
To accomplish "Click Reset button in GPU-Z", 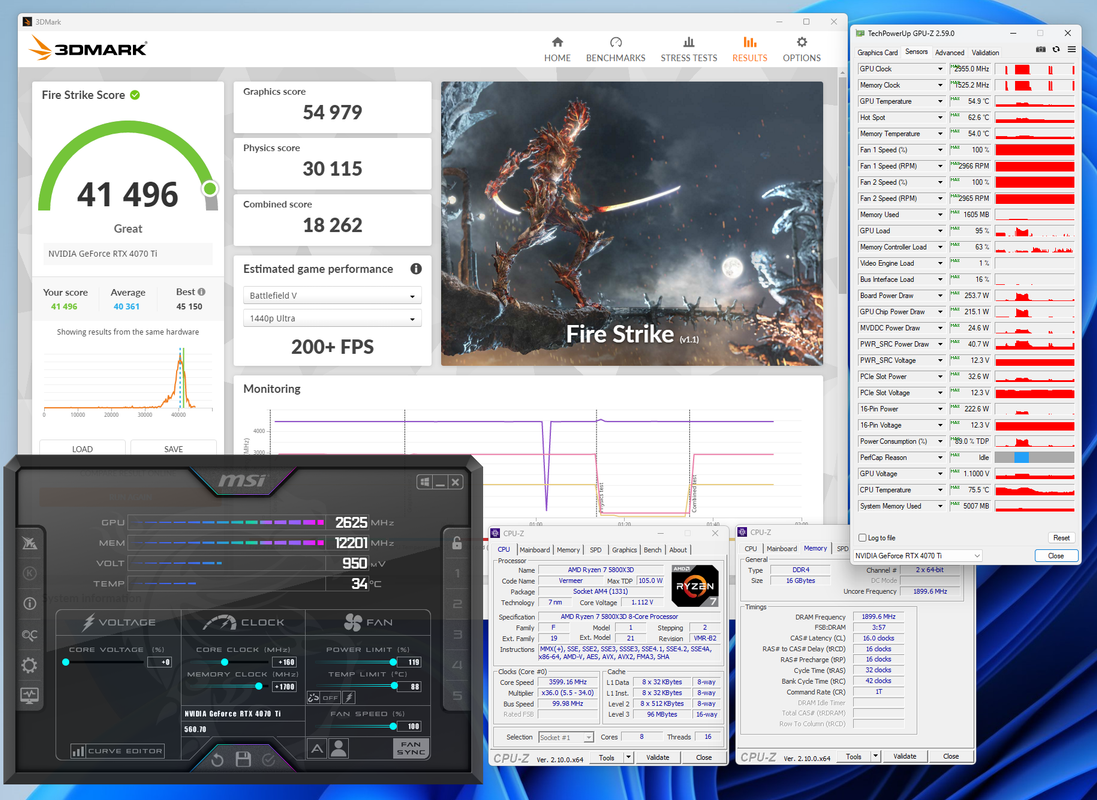I will pyautogui.click(x=1061, y=538).
